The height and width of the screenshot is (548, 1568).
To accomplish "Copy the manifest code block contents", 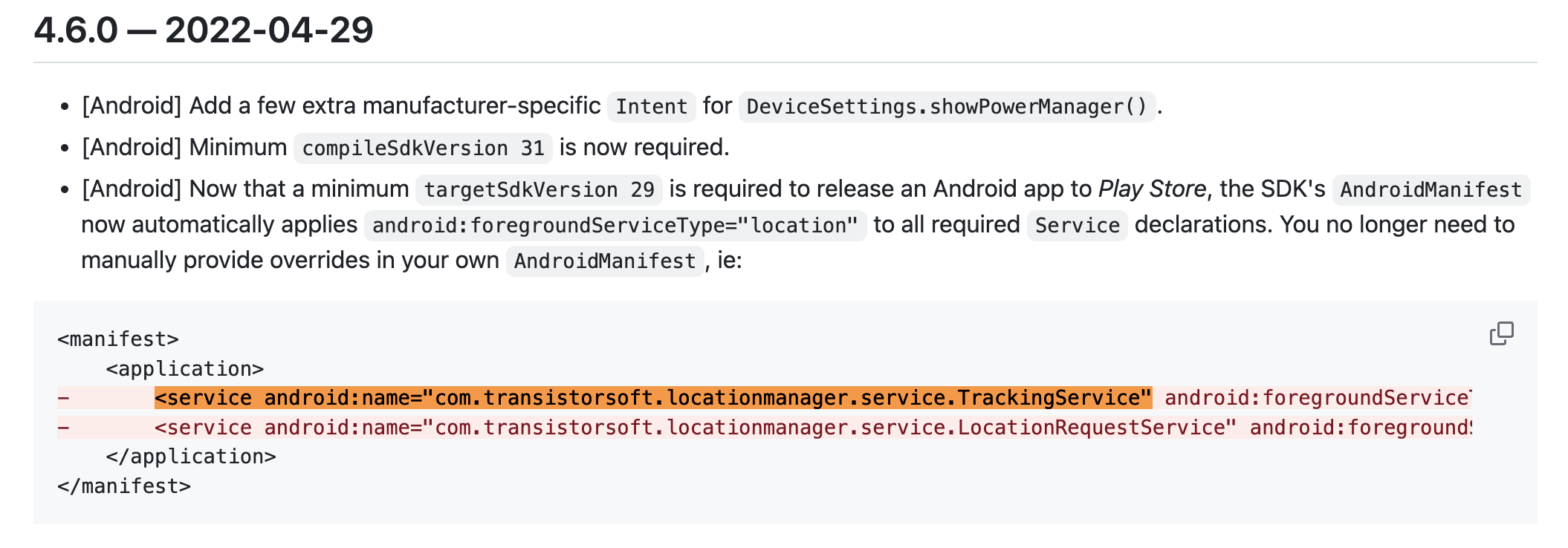I will pos(1501,334).
